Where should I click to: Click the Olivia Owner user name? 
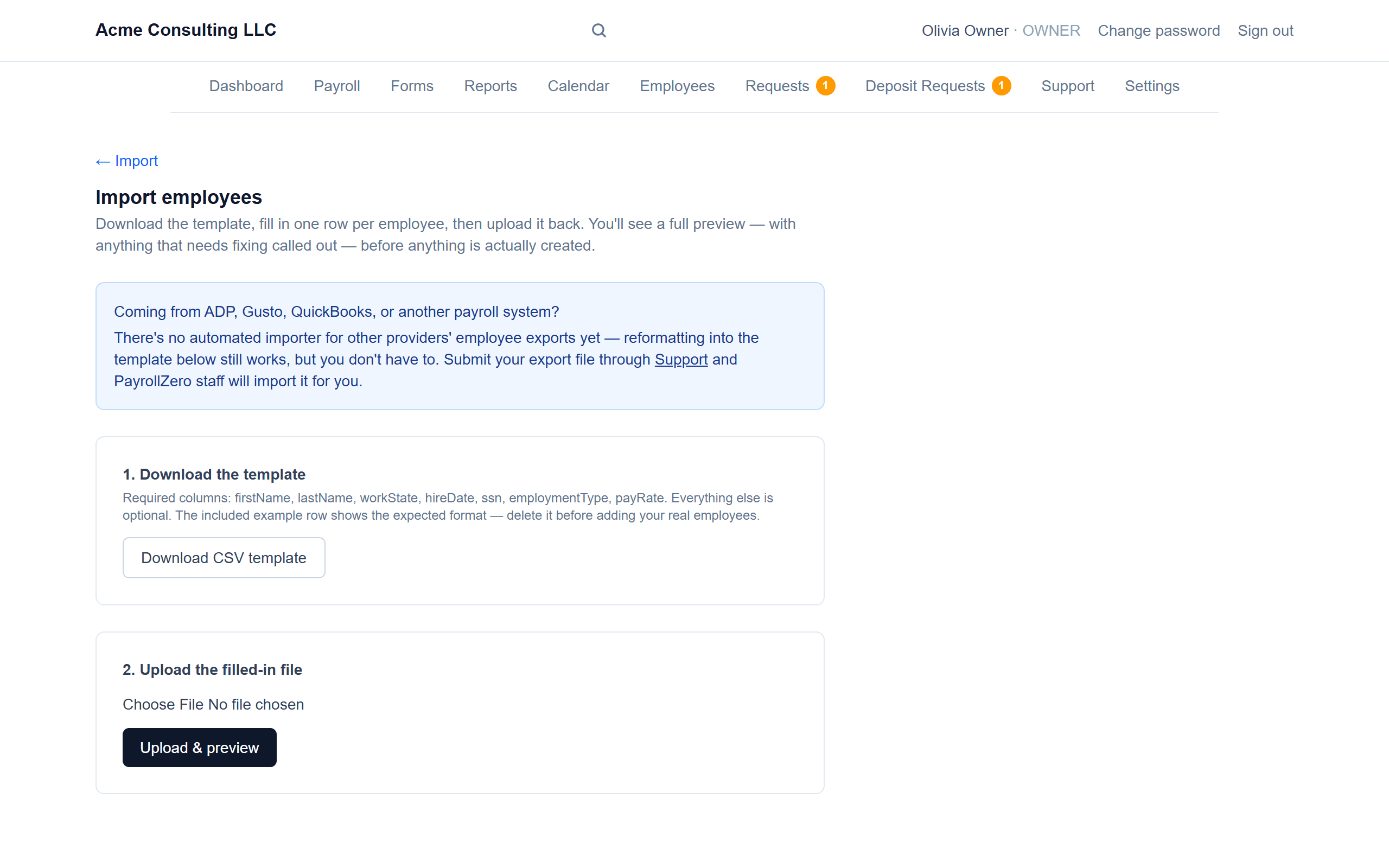[x=964, y=30]
